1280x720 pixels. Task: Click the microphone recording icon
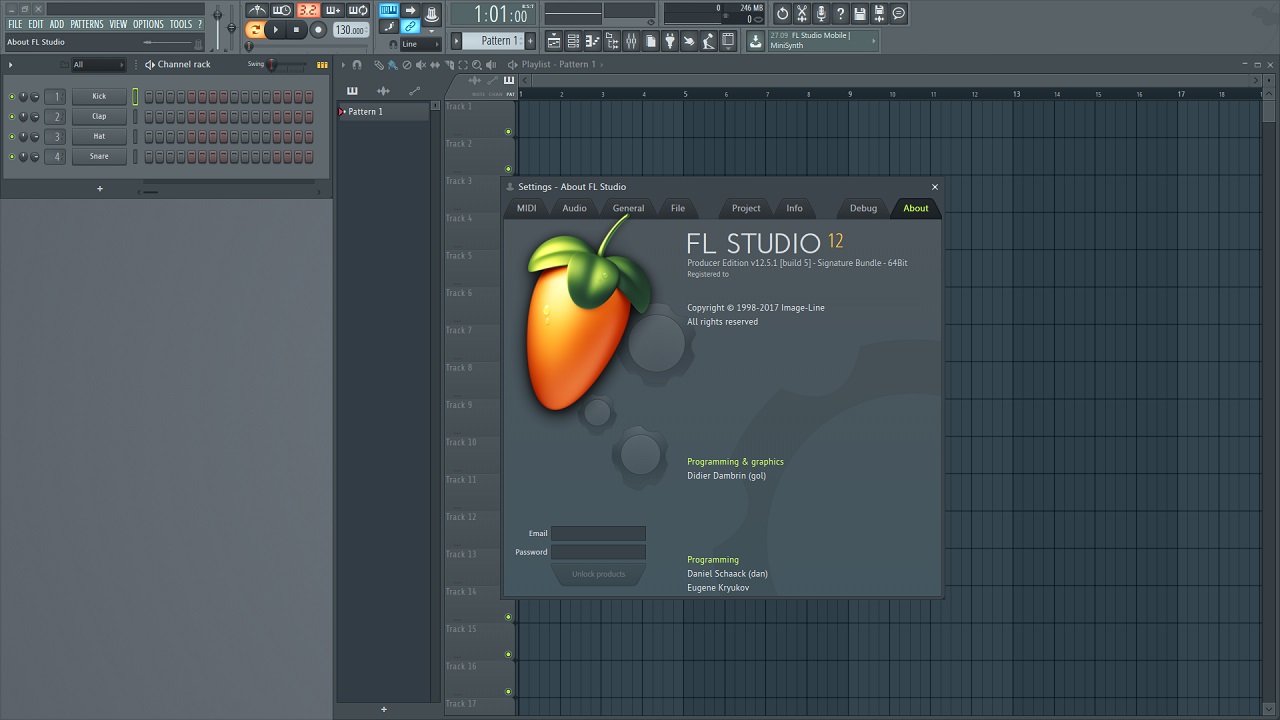tap(820, 14)
